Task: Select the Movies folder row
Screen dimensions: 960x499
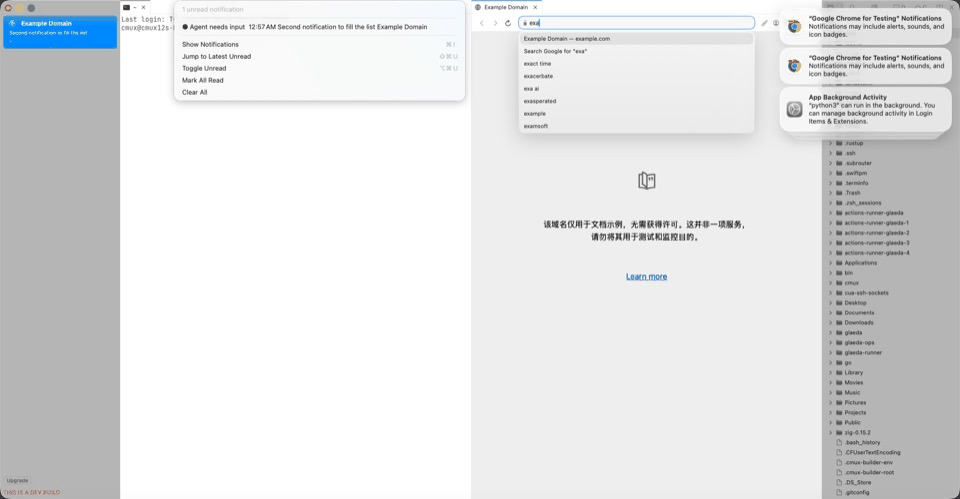Action: 891,383
